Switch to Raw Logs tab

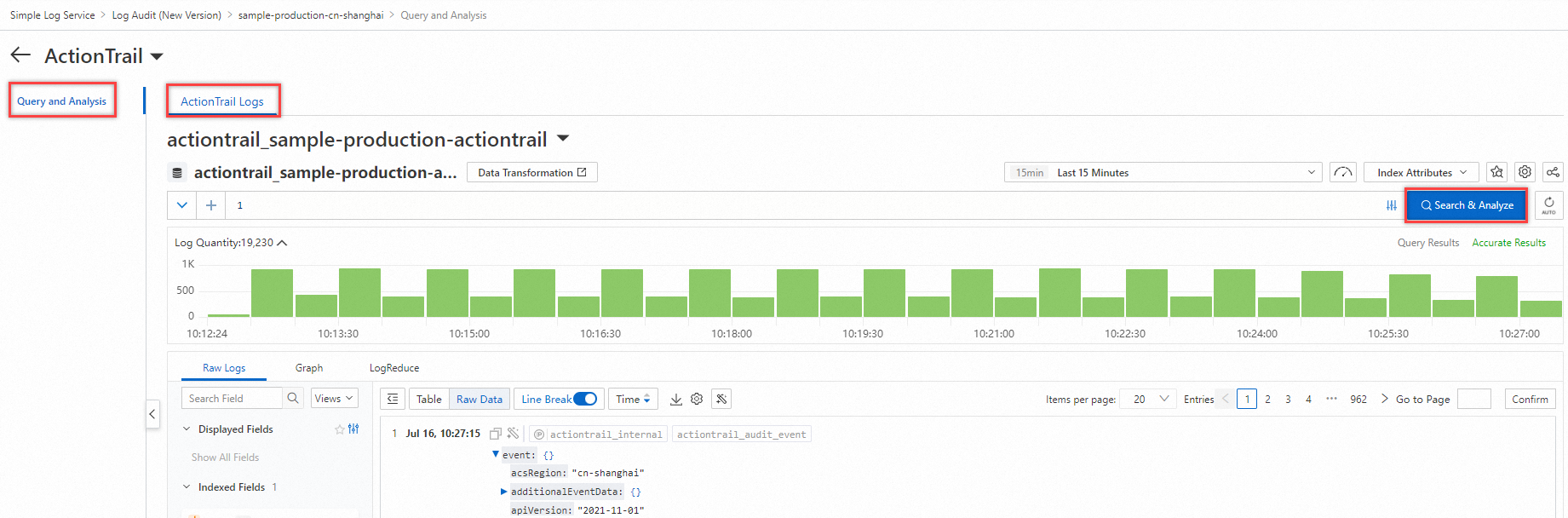pos(224,368)
